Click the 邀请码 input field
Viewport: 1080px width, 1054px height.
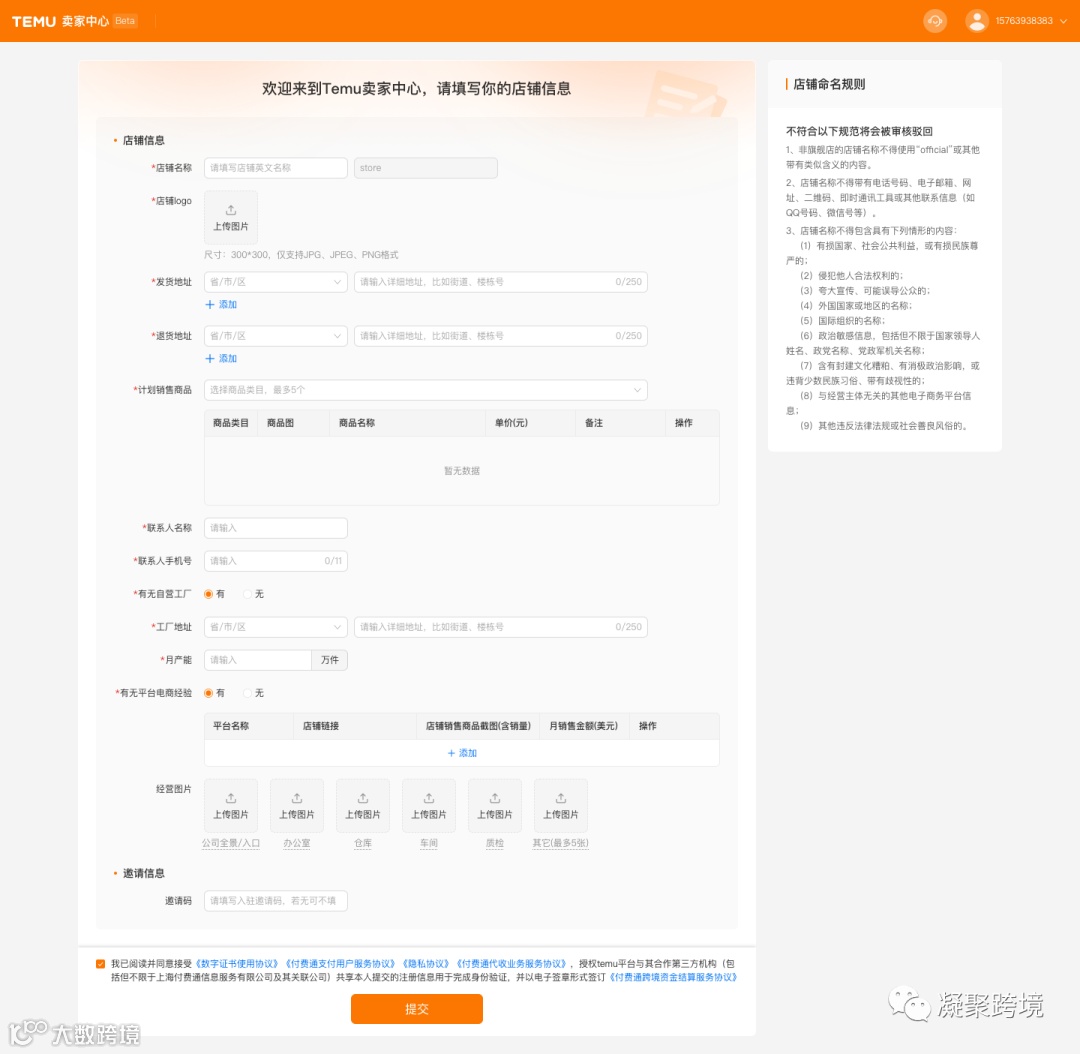275,900
